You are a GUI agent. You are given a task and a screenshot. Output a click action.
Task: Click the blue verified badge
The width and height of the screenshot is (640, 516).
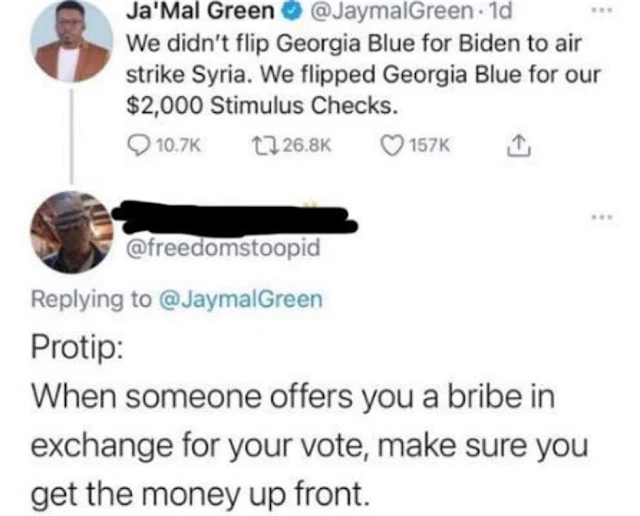pyautogui.click(x=291, y=11)
